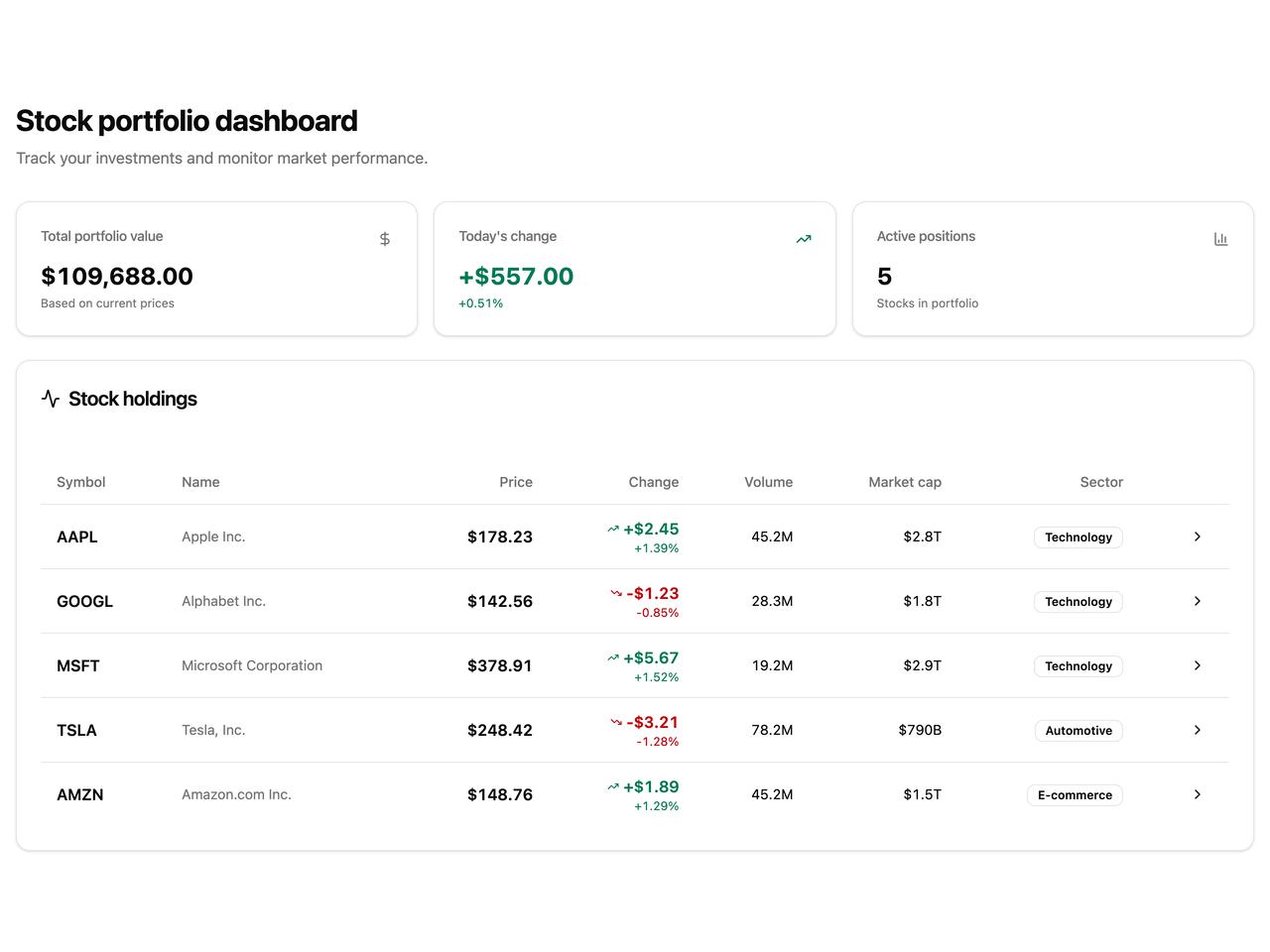
Task: Expand the AAPL row chevron
Action: click(1198, 536)
